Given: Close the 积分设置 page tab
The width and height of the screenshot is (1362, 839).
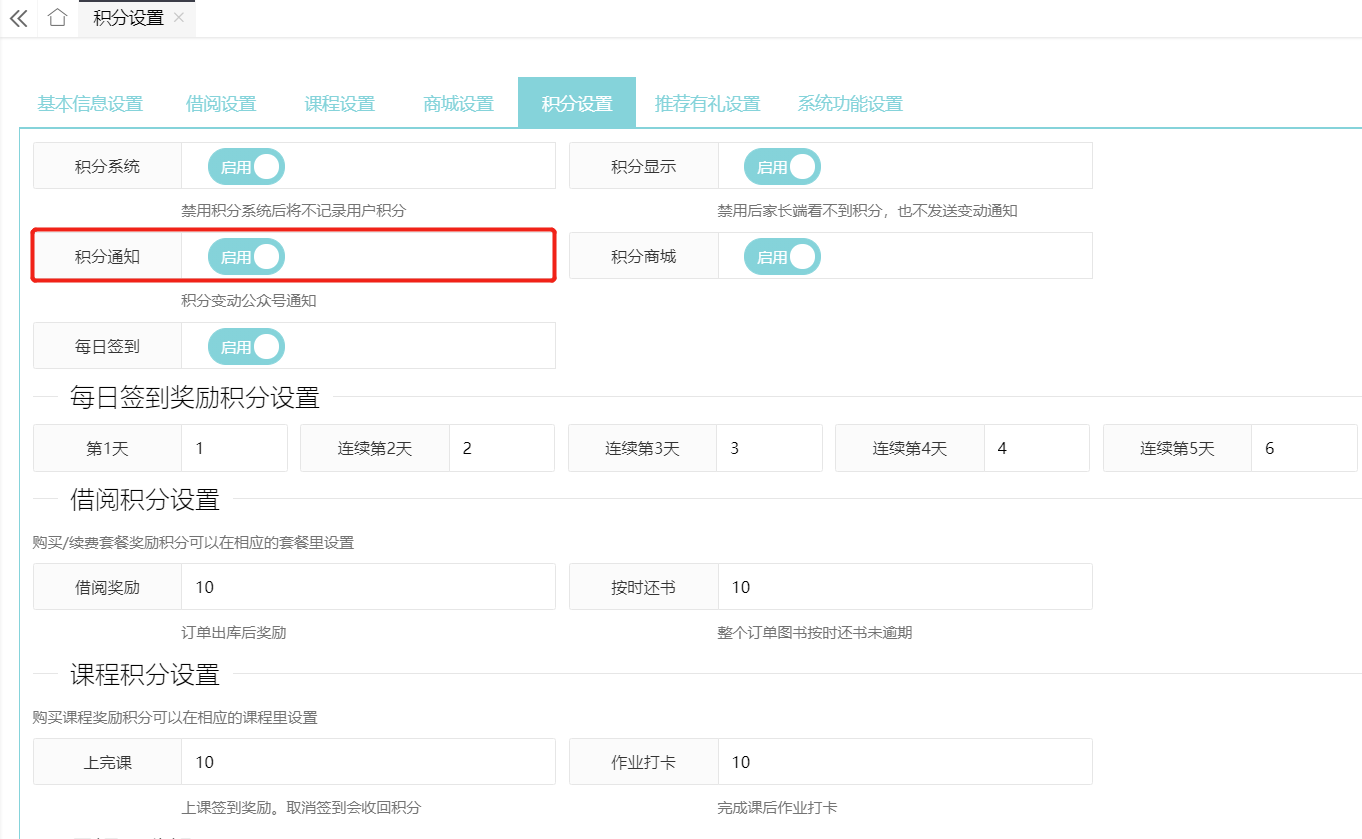Looking at the screenshot, I should click(x=179, y=18).
